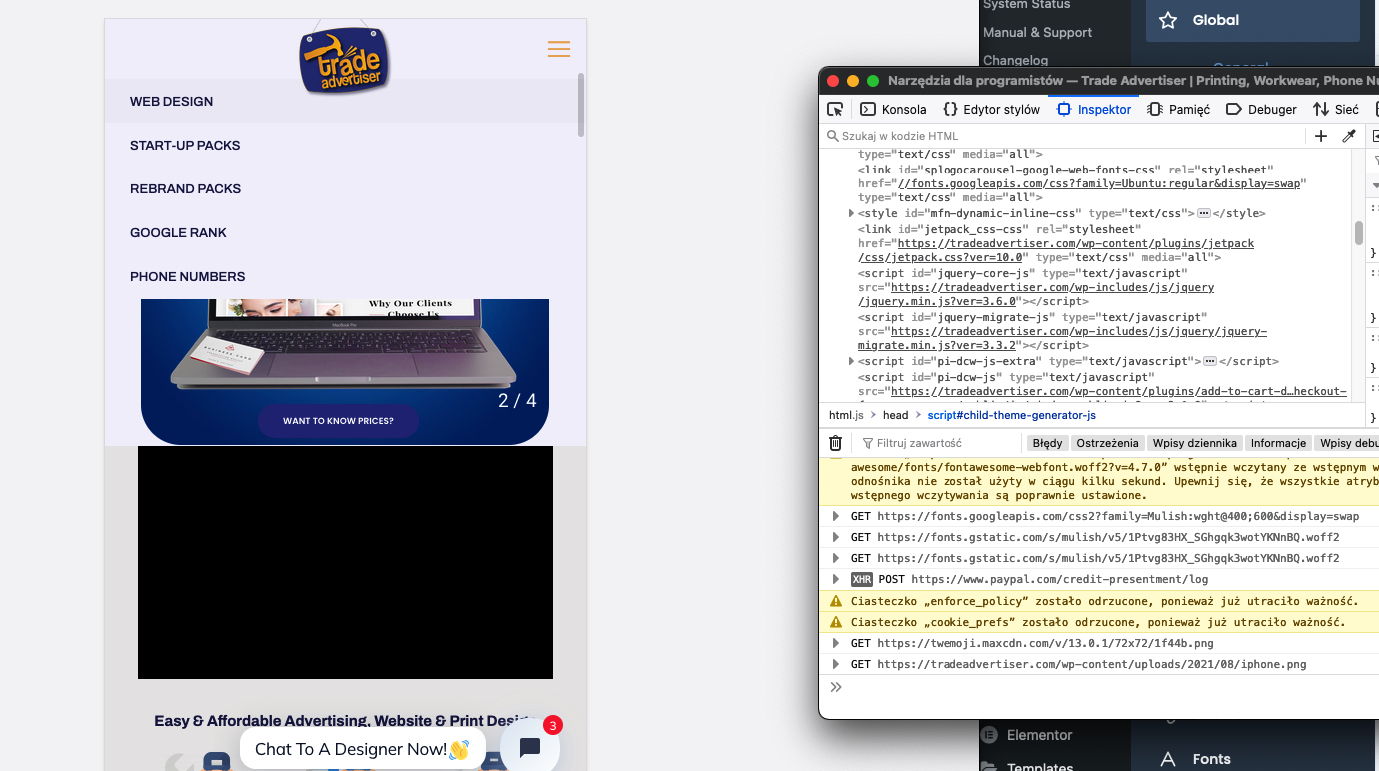This screenshot has width=1379, height=771.
Task: Click the ellipsis badge in the mfn-dynamic-inline-css style tag
Action: click(x=1204, y=213)
